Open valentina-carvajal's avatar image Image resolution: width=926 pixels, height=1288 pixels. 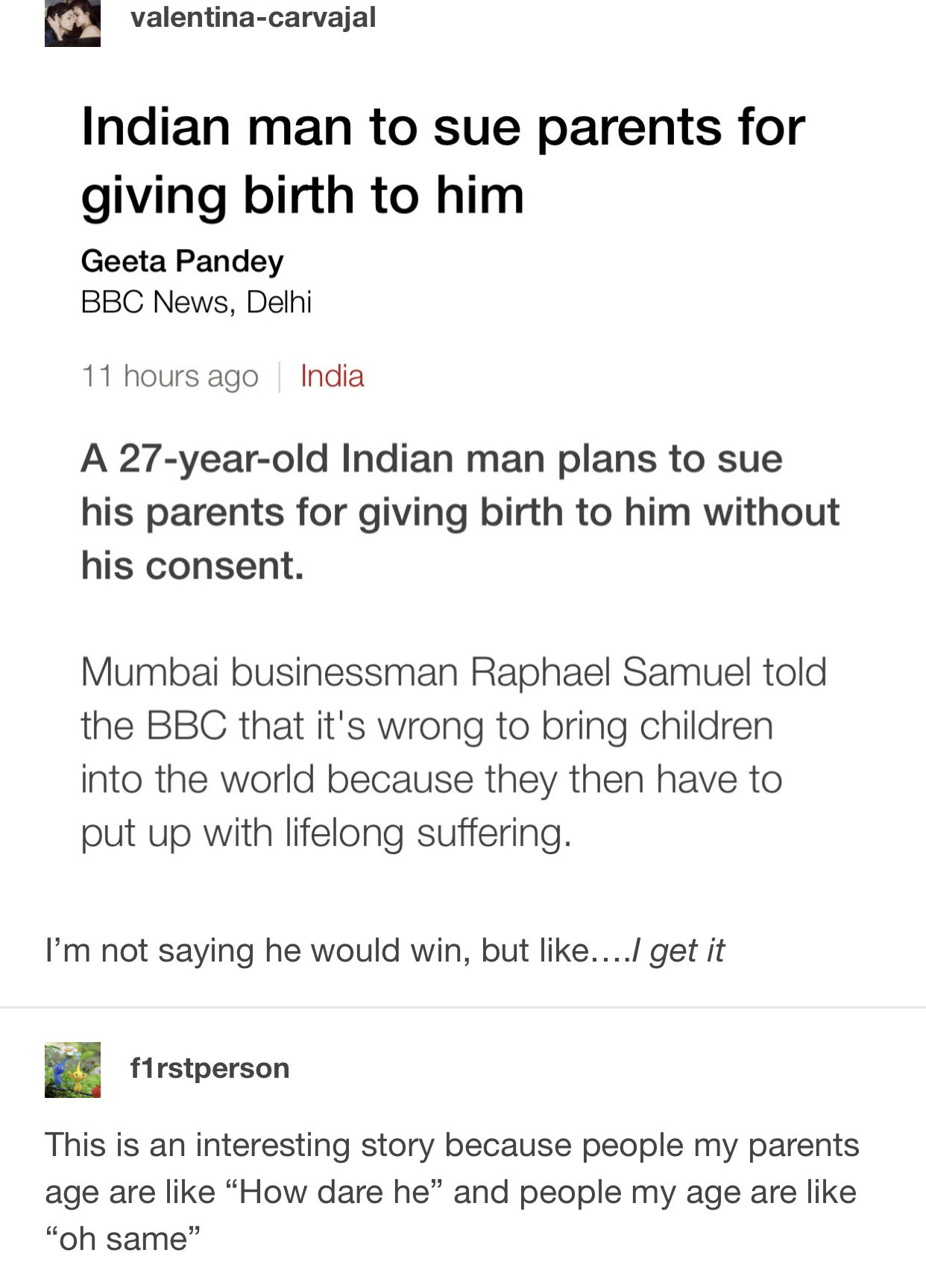[72, 23]
